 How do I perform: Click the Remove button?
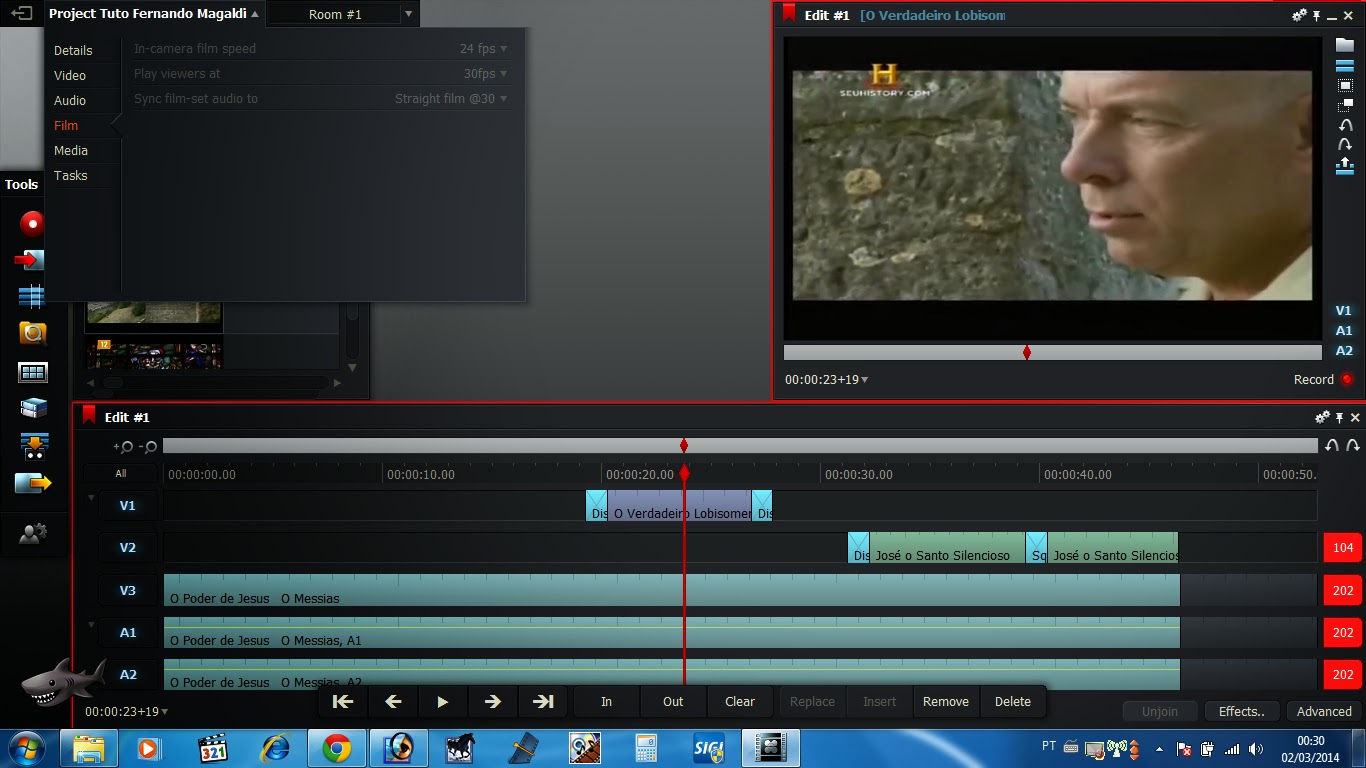pos(946,702)
